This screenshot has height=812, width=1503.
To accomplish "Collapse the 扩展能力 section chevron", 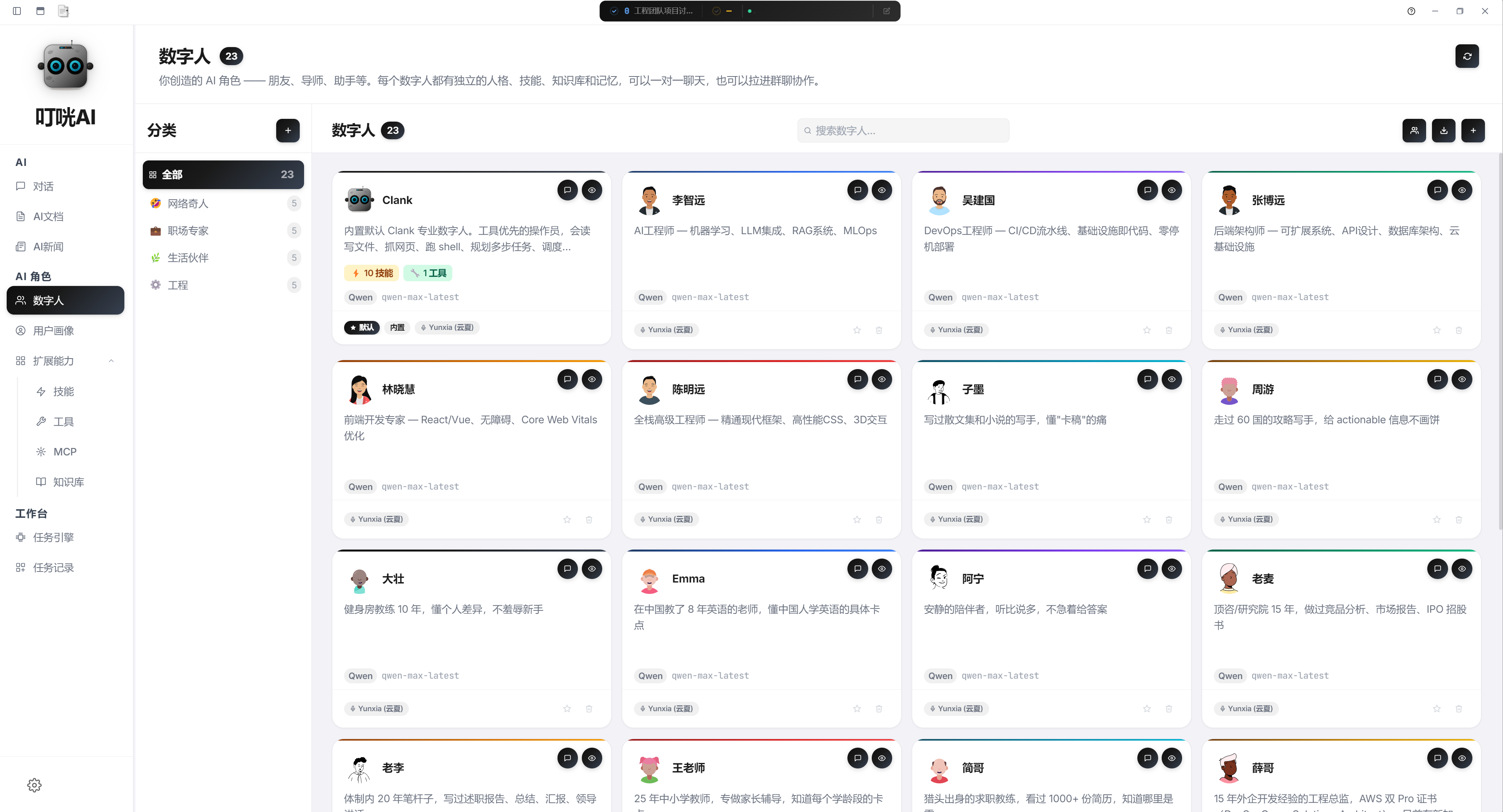I will (111, 361).
